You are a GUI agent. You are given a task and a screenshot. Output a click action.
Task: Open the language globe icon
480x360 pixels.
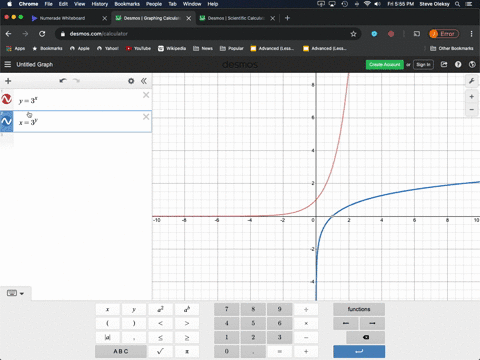[x=472, y=64]
